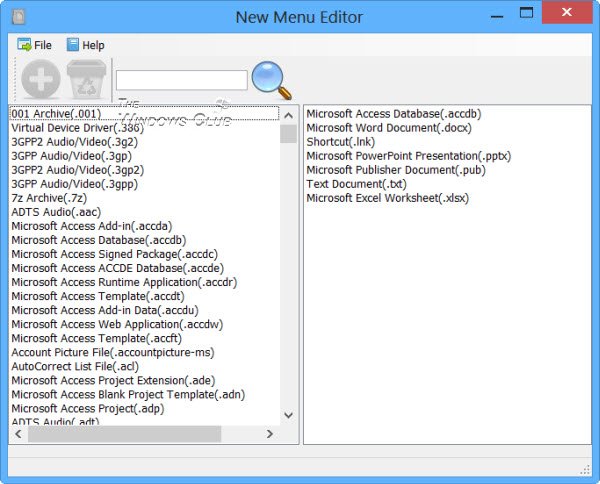
Task: Select Microsoft Access Database(.accdb) in left list
Action: 99,240
